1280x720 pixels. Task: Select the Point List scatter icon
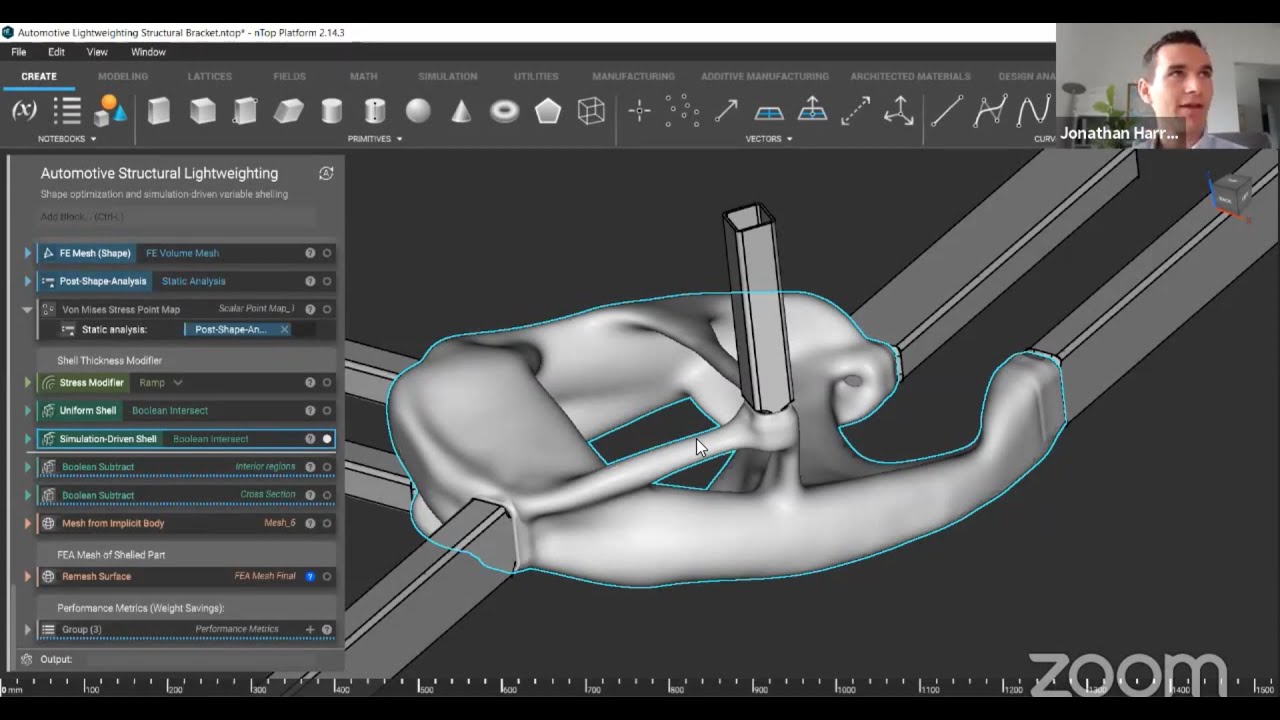pos(682,110)
